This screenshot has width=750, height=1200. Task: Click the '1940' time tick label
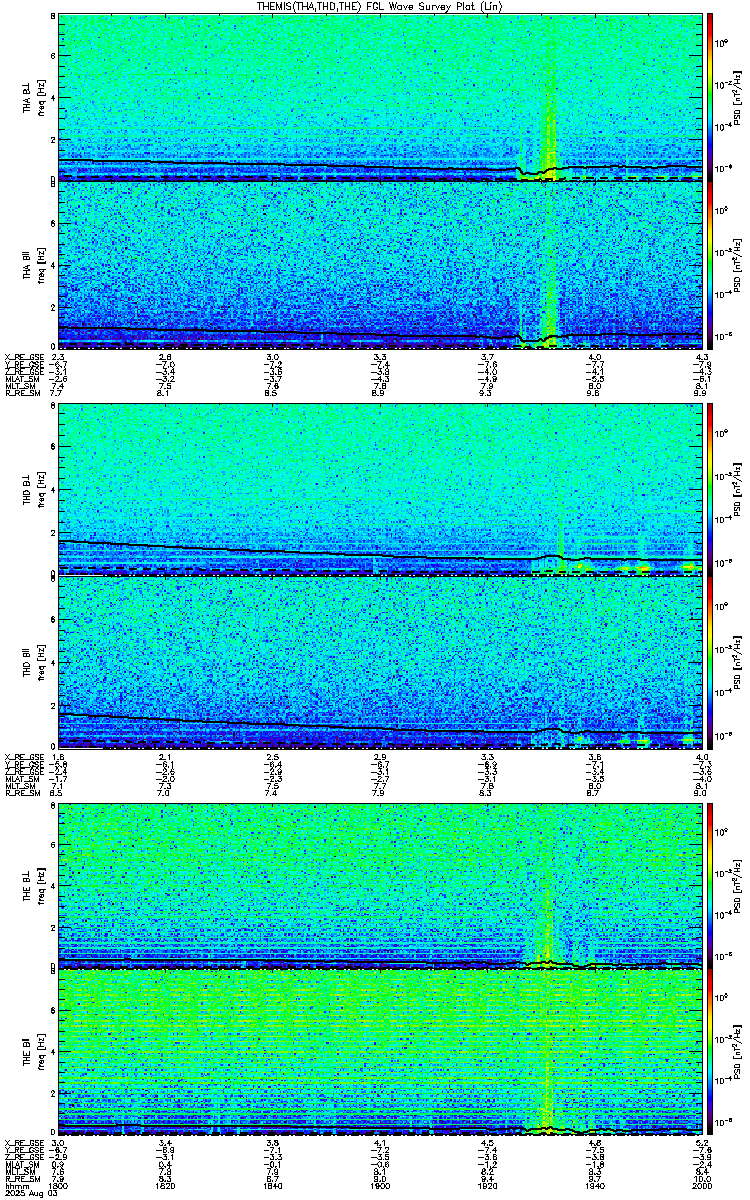click(594, 1185)
